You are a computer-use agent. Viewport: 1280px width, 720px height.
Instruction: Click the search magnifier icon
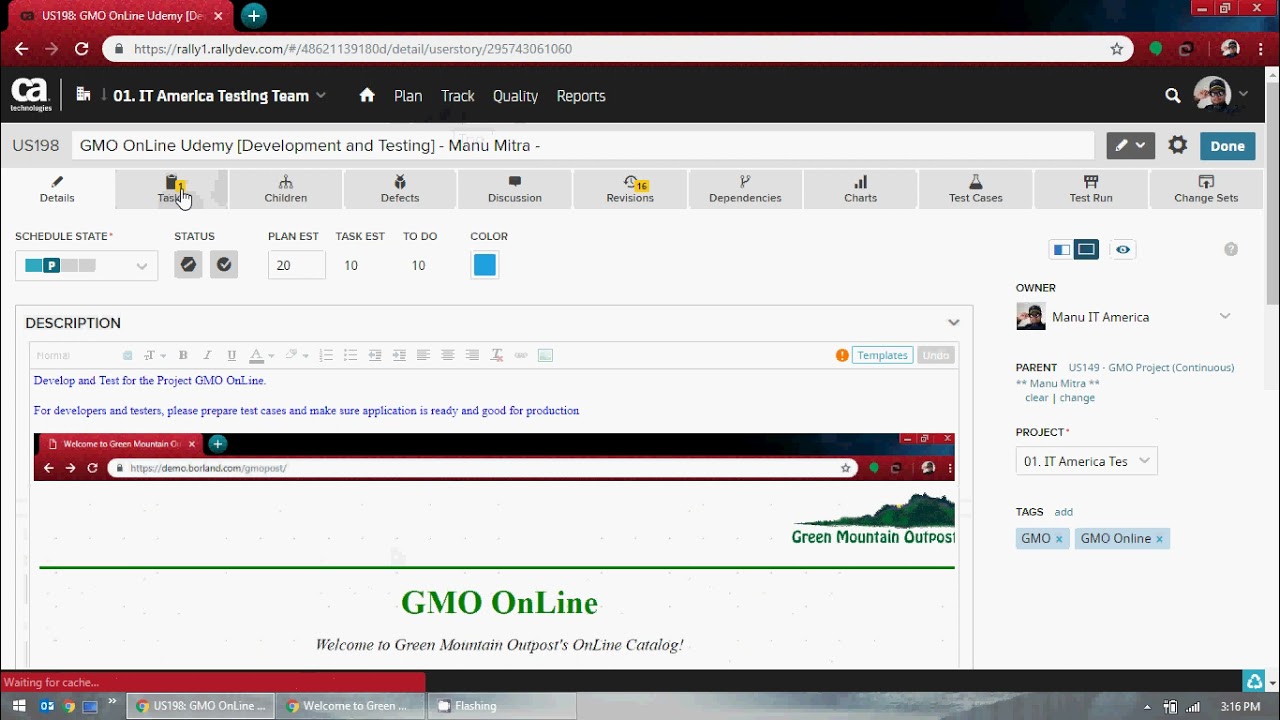click(1172, 96)
